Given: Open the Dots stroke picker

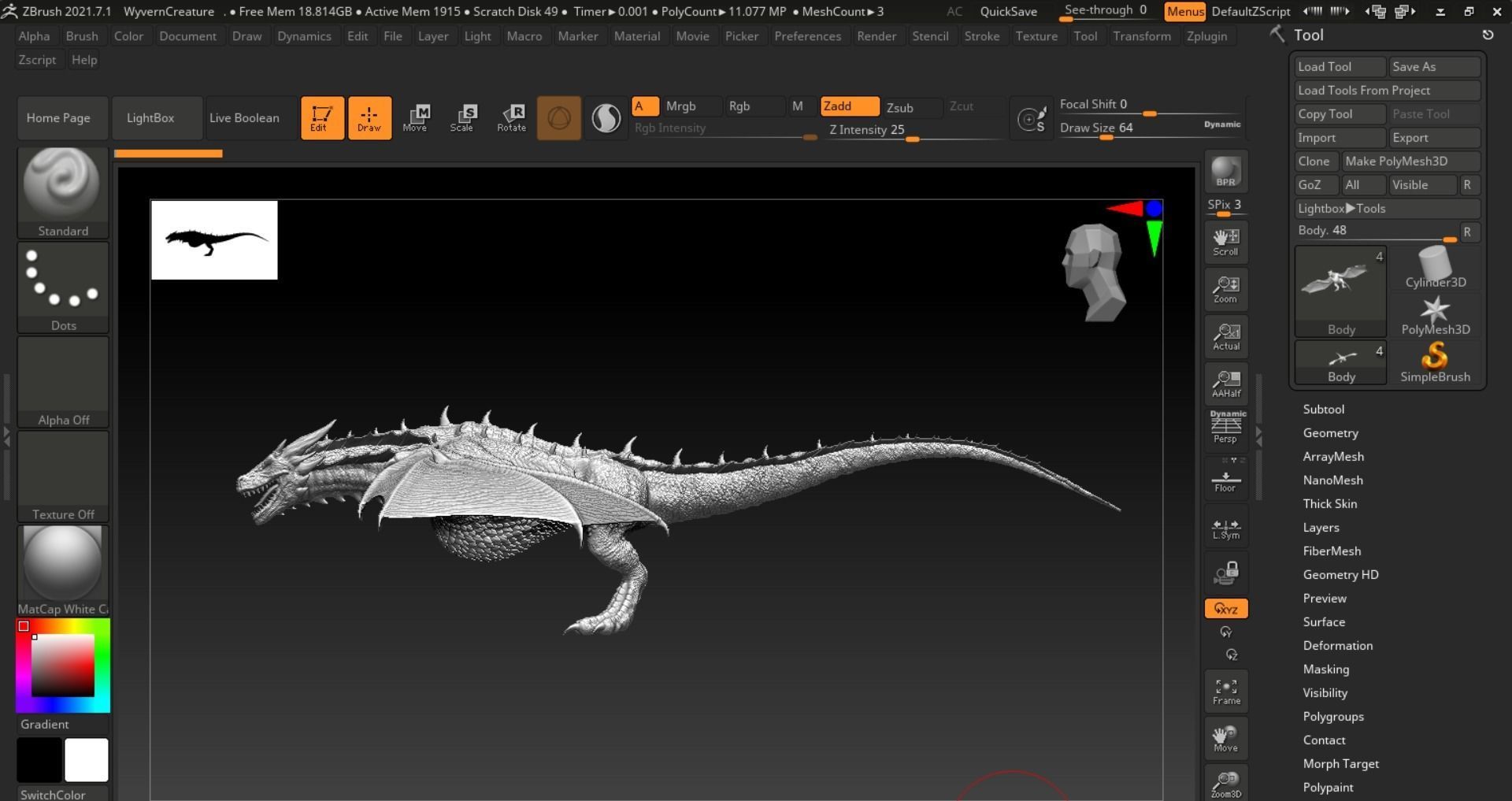Looking at the screenshot, I should point(63,287).
